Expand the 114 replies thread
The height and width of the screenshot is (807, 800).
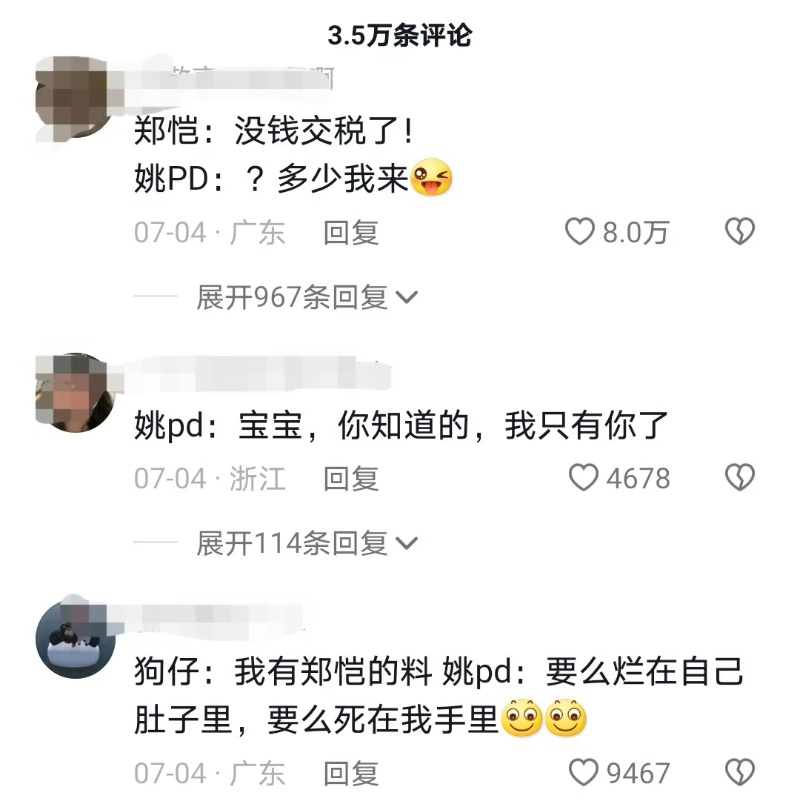pos(307,543)
